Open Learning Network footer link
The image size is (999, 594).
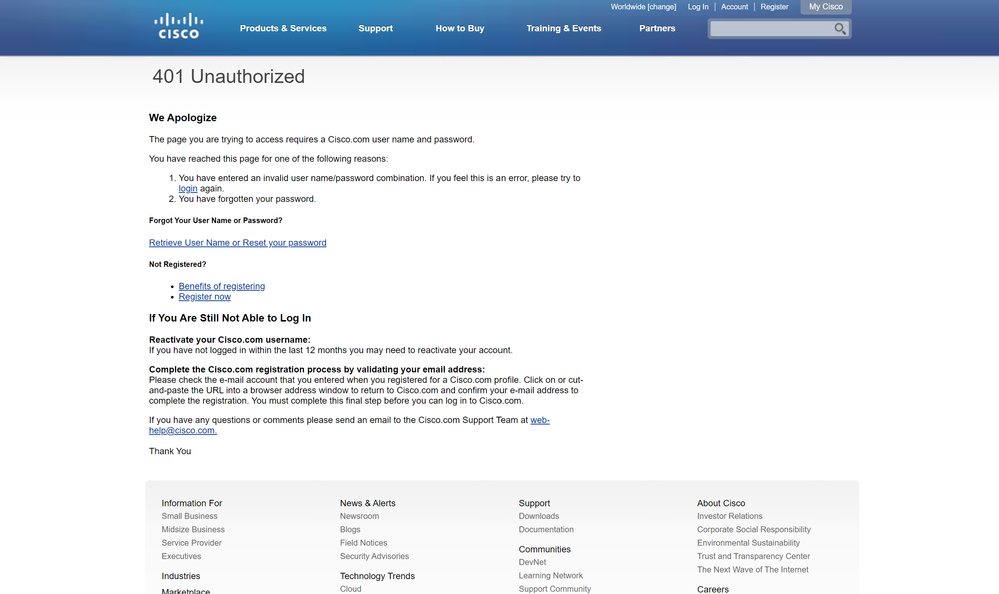pyautogui.click(x=550, y=576)
